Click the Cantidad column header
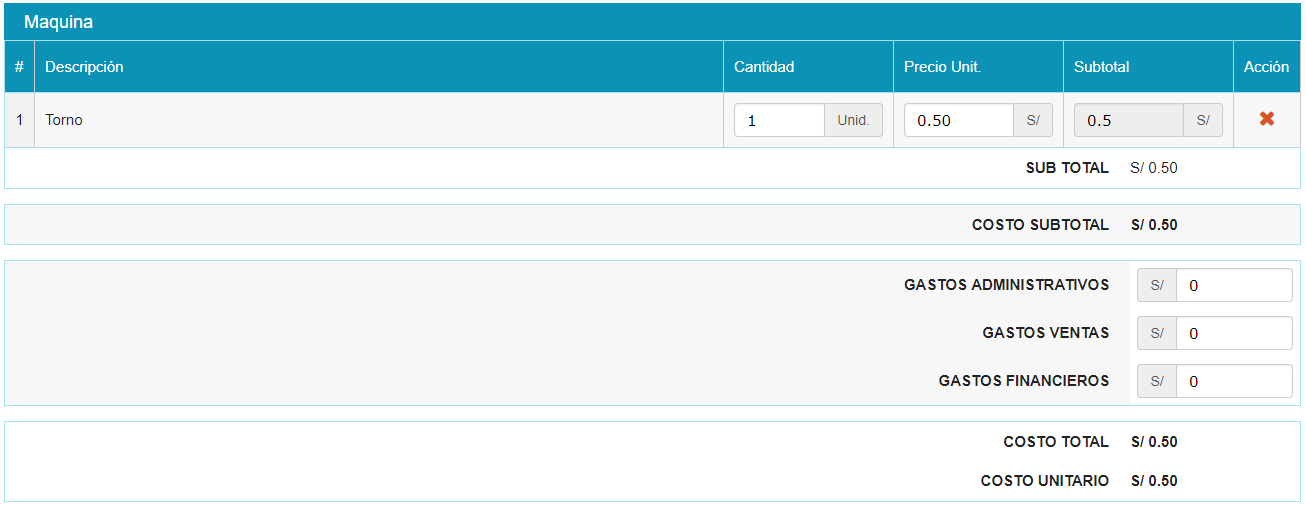 [x=764, y=67]
